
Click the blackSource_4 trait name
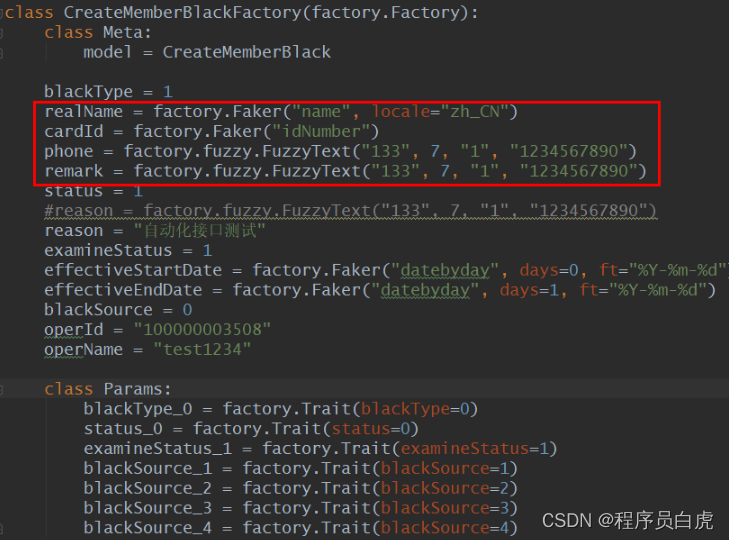[148, 528]
